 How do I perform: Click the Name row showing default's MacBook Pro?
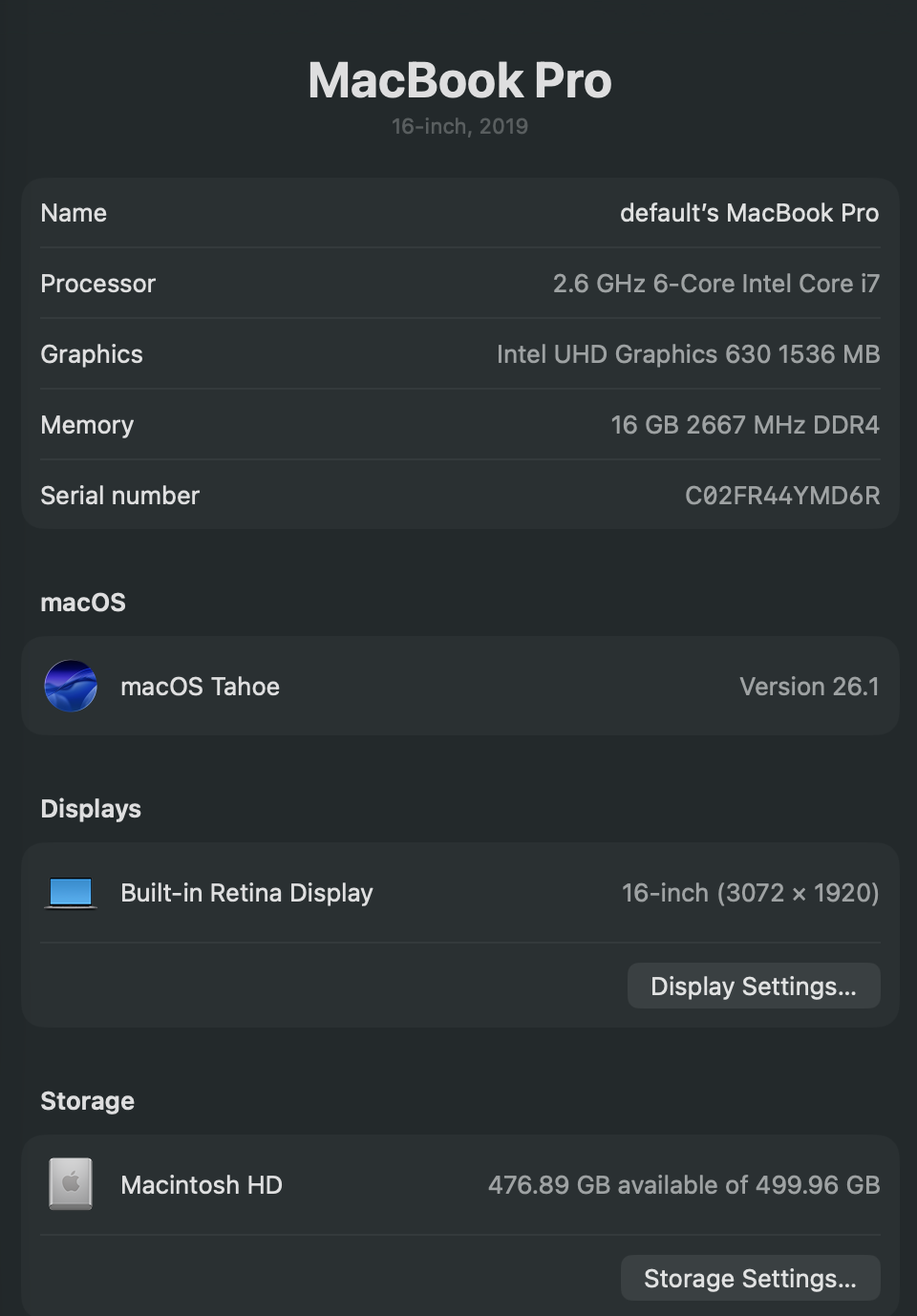tap(458, 212)
